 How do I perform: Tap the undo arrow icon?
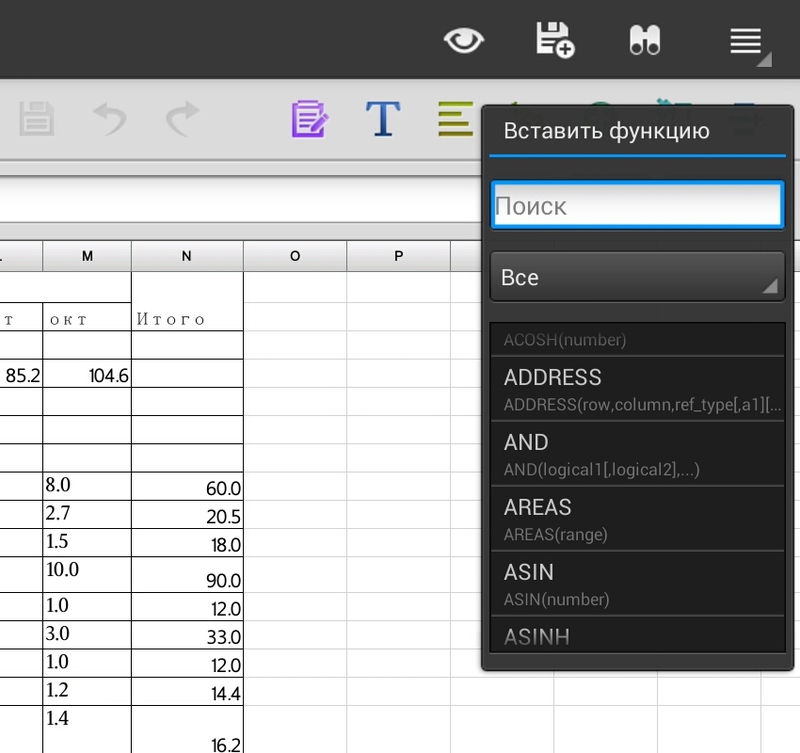[x=110, y=119]
